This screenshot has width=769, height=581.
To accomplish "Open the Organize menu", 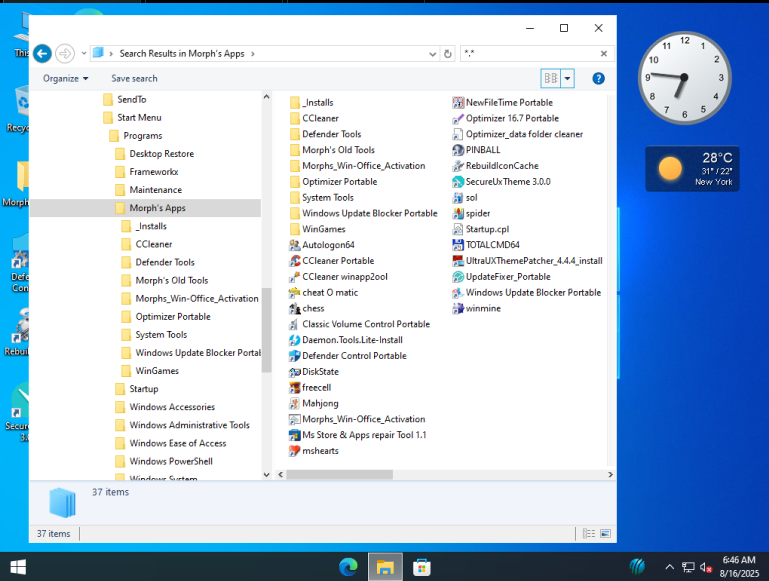I will (65, 78).
